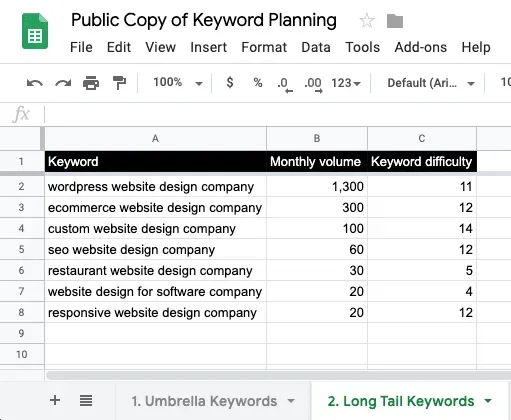Open the Google Sheets home icon
This screenshot has height=420, width=511.
(x=35, y=31)
